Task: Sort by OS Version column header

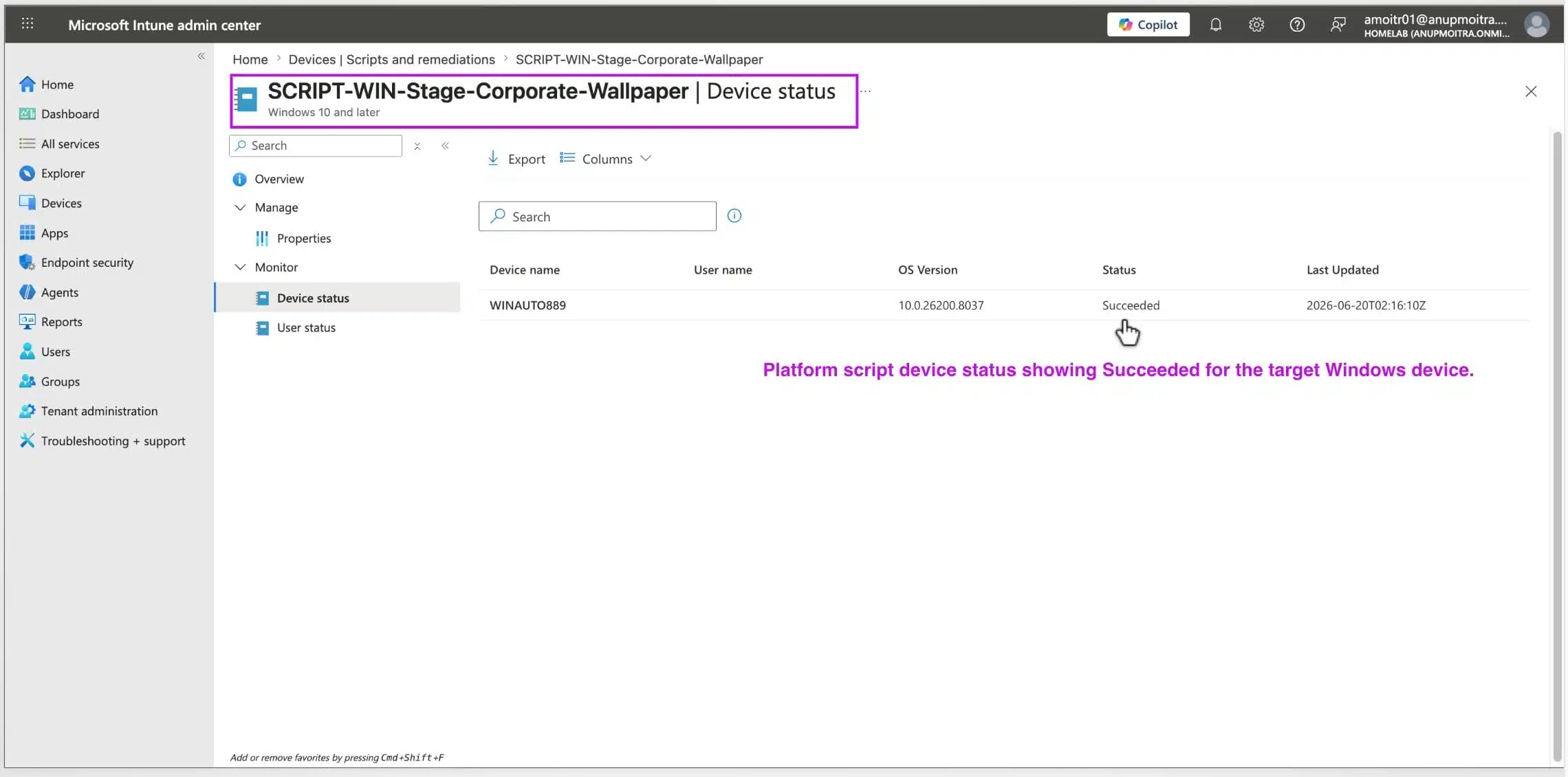Action: pyautogui.click(x=927, y=270)
